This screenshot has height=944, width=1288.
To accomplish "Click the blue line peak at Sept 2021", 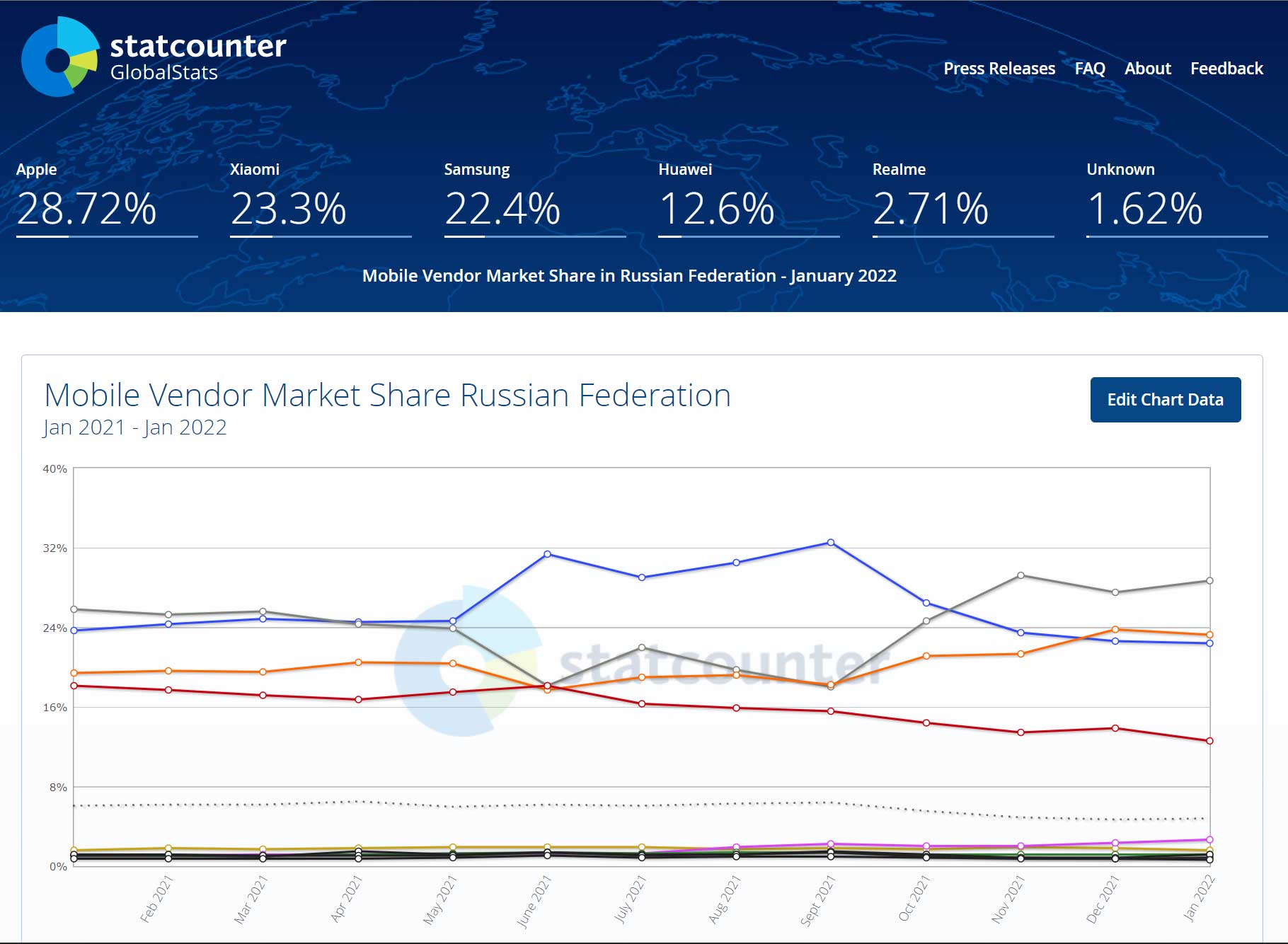I will (x=831, y=543).
